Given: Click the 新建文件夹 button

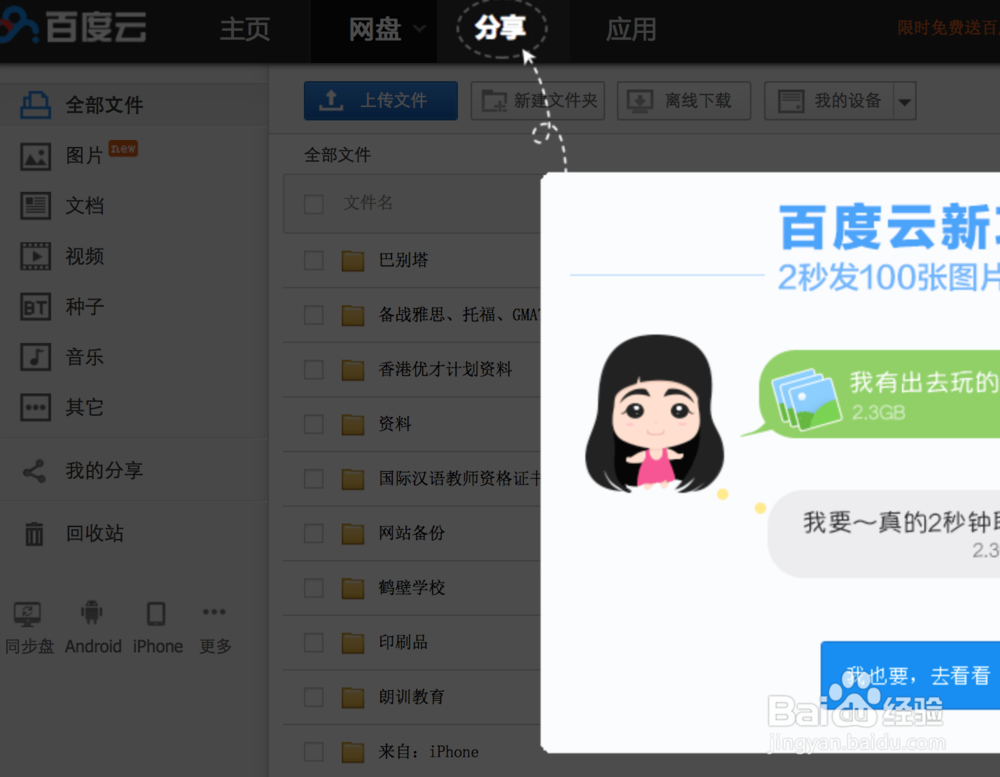Looking at the screenshot, I should (538, 101).
